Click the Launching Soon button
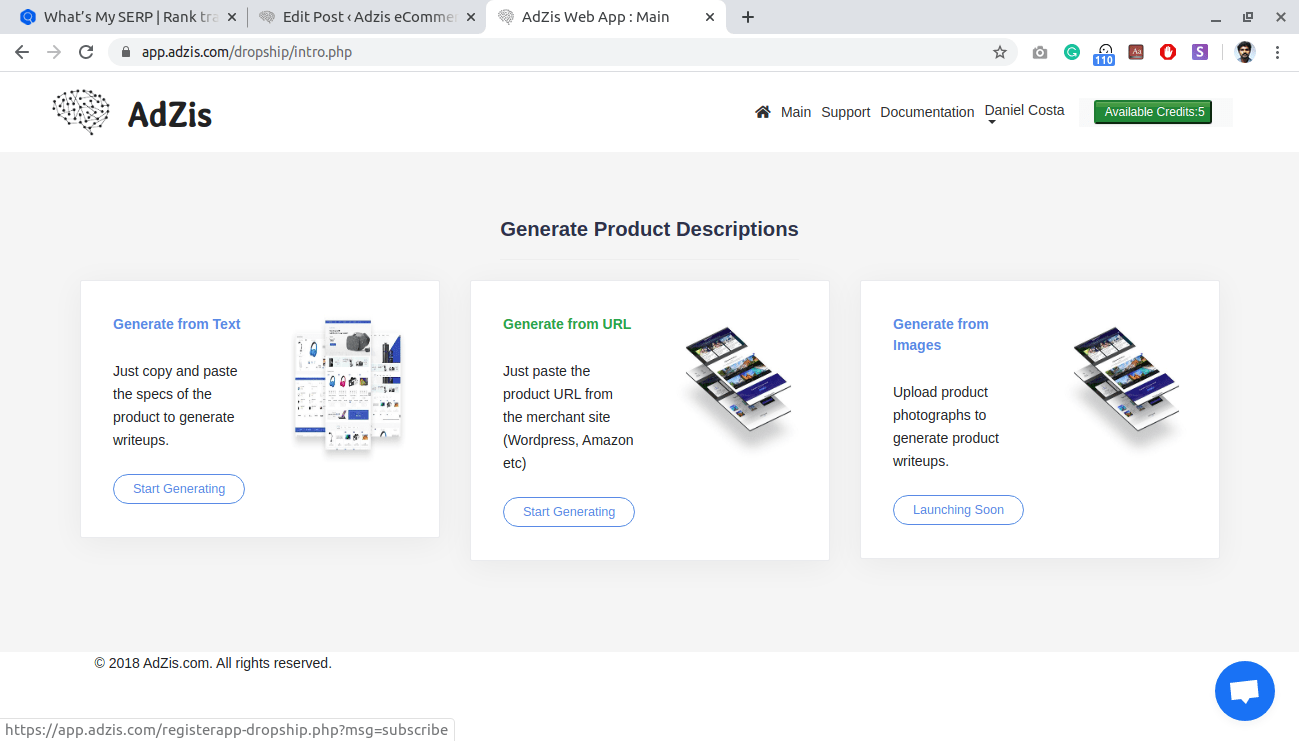The width and height of the screenshot is (1299, 741). [x=958, y=510]
